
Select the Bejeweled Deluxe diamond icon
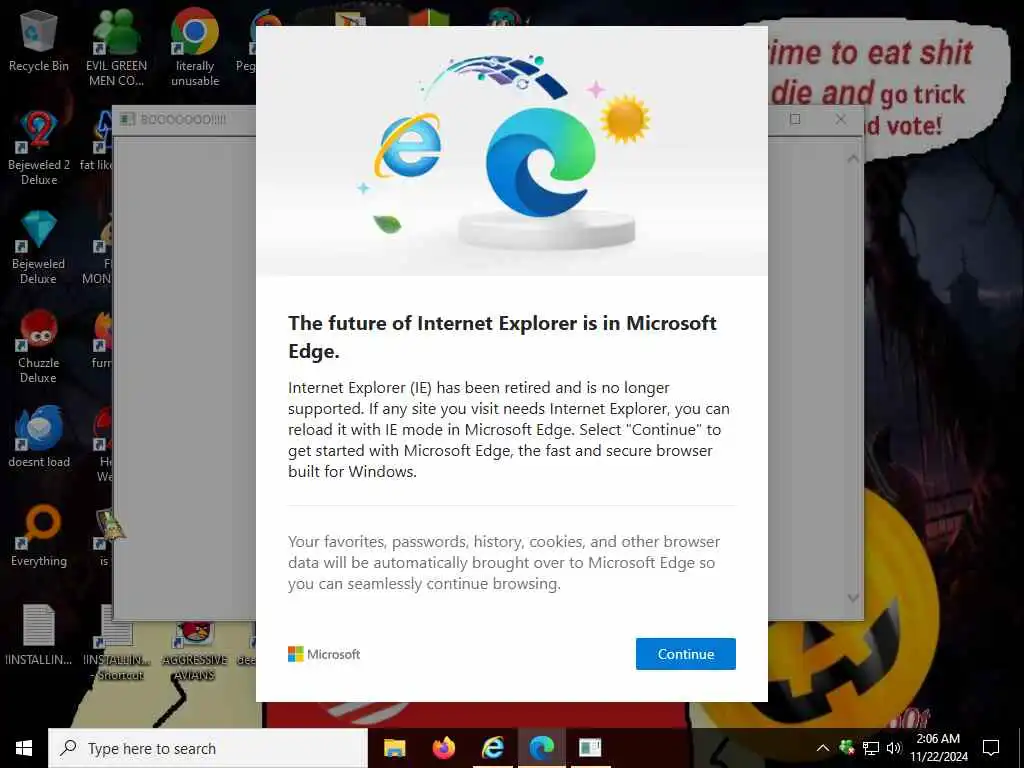pyautogui.click(x=39, y=248)
